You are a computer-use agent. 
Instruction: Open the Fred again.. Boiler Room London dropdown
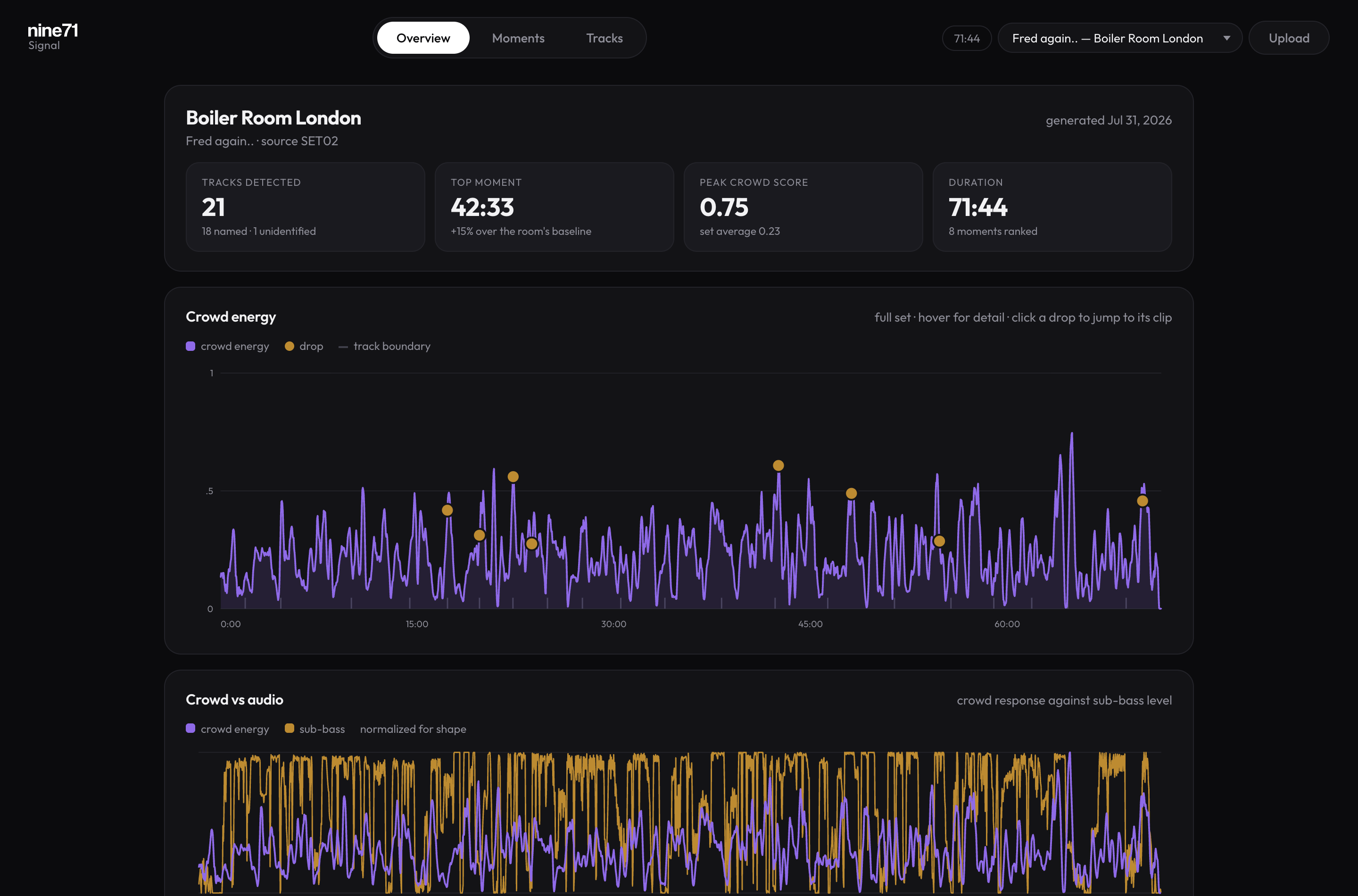[1120, 38]
